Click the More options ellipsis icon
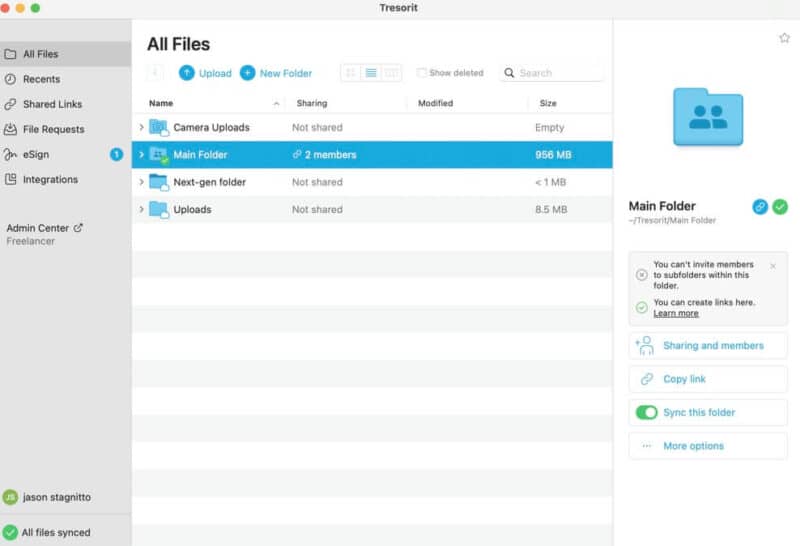 pos(647,445)
